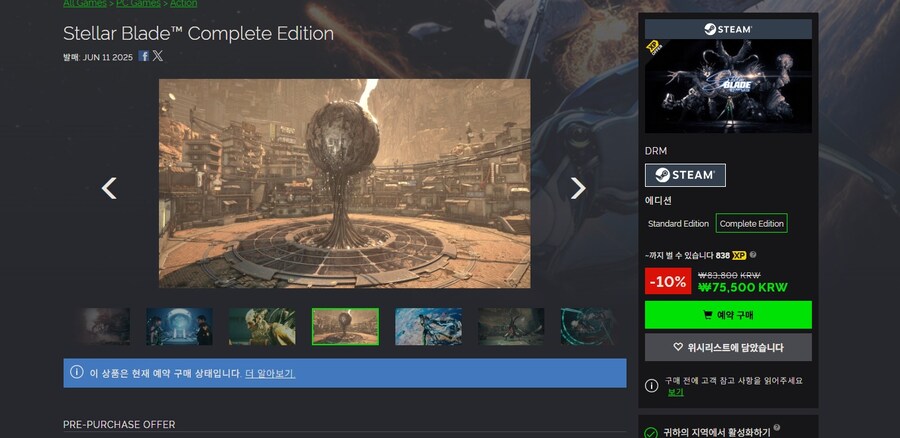Select the two-characters facing thumbnail
This screenshot has height=438, width=900.
pyautogui.click(x=179, y=327)
